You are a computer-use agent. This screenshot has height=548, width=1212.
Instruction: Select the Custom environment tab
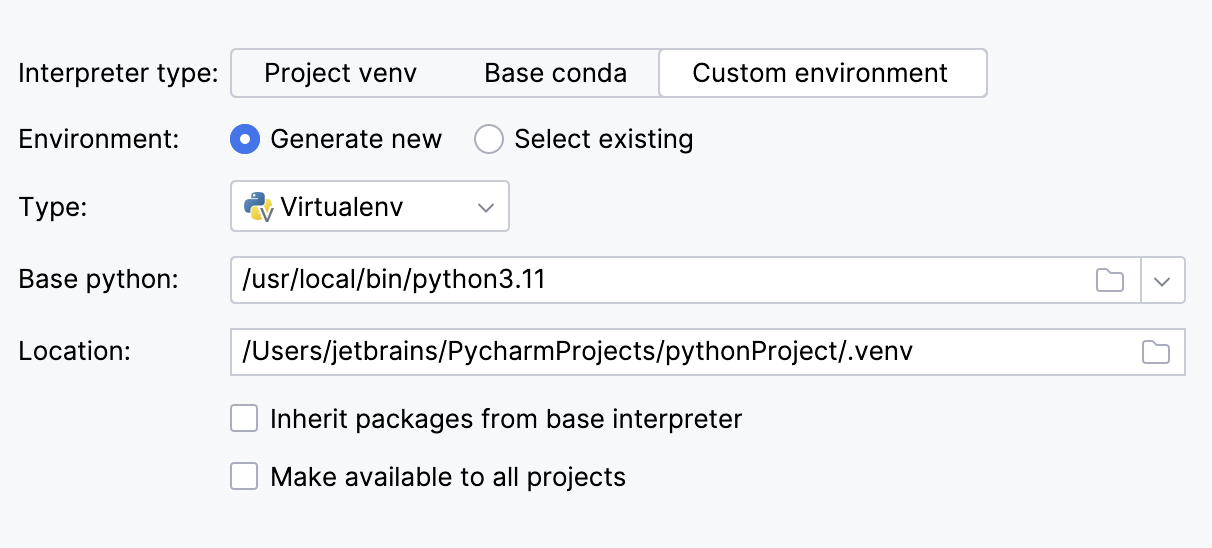[x=820, y=73]
